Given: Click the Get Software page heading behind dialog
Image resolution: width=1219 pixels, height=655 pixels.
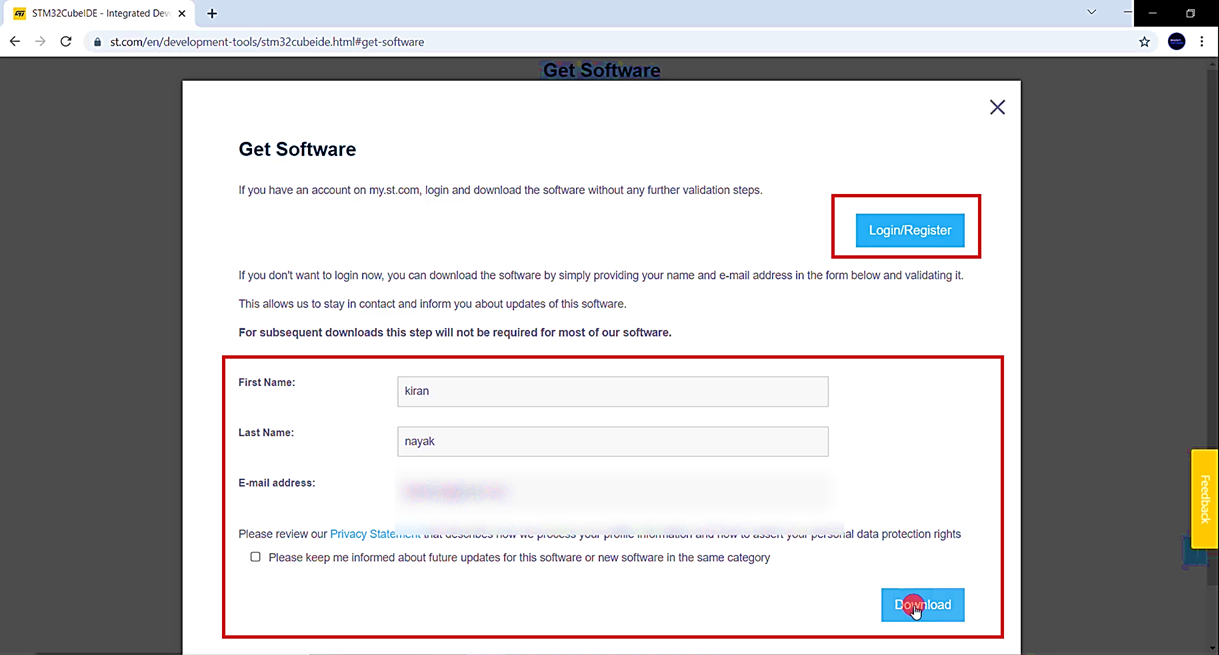Looking at the screenshot, I should [602, 70].
